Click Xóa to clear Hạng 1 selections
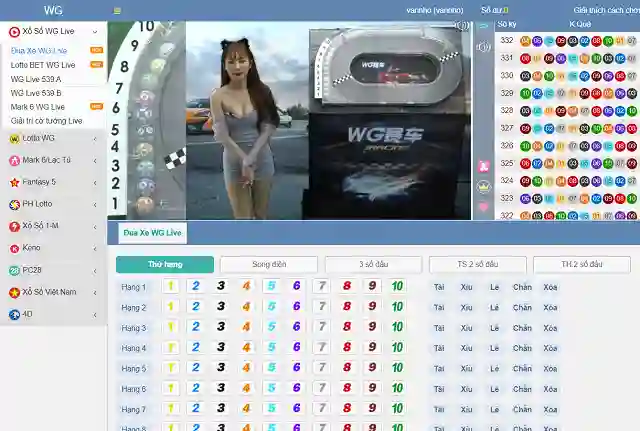The image size is (640, 431). 550,287
